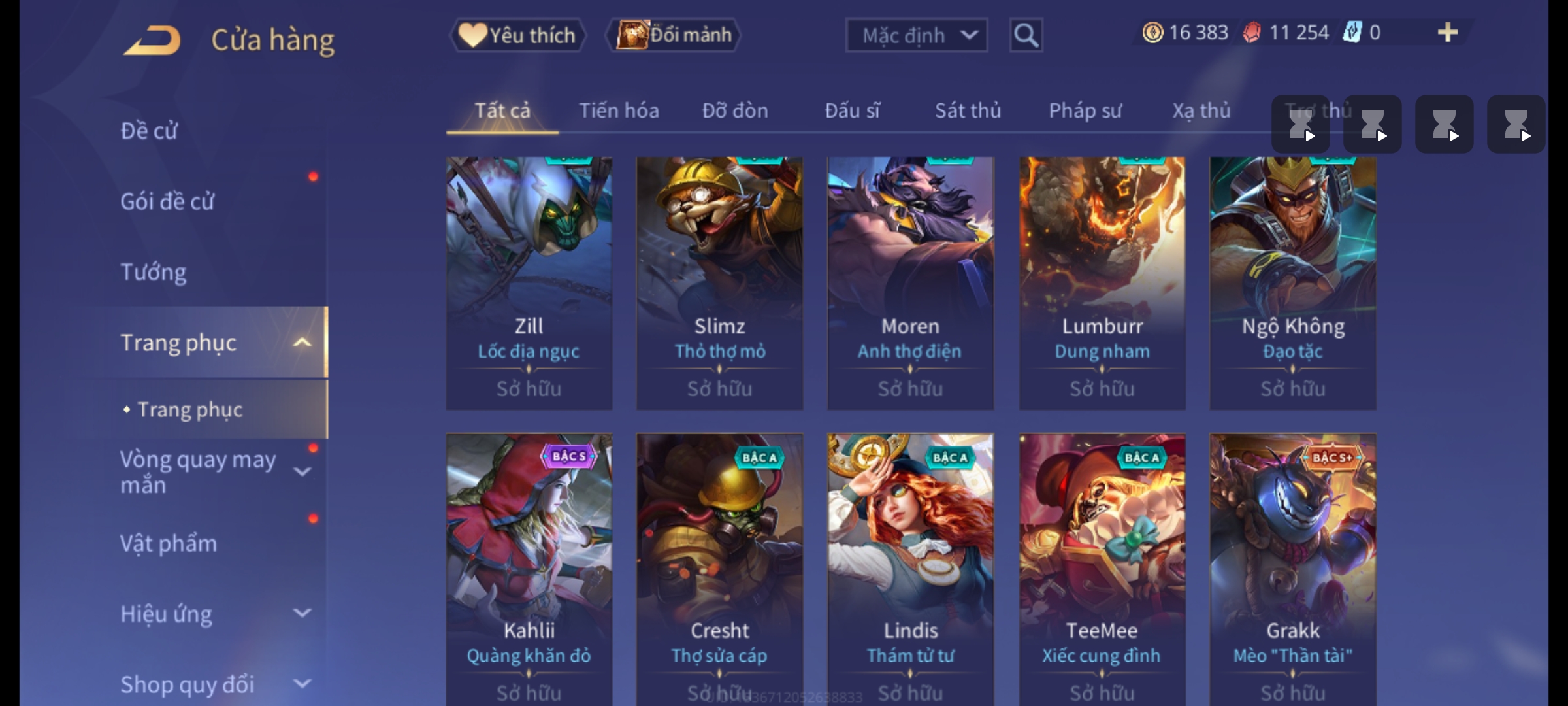Tap the red ruby currency icon
Viewport: 1568px width, 706px height.
(x=1252, y=33)
